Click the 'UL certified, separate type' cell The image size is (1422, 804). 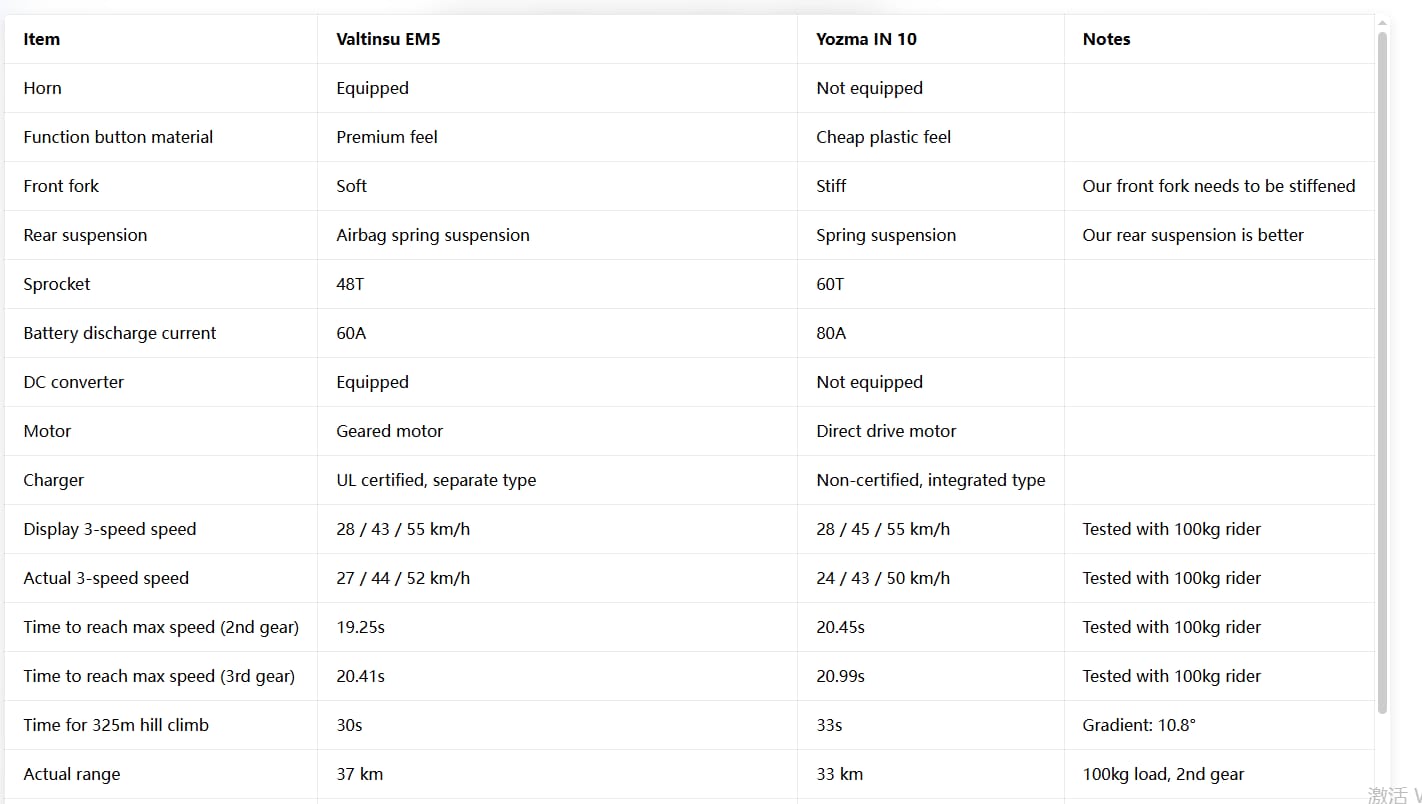(436, 480)
